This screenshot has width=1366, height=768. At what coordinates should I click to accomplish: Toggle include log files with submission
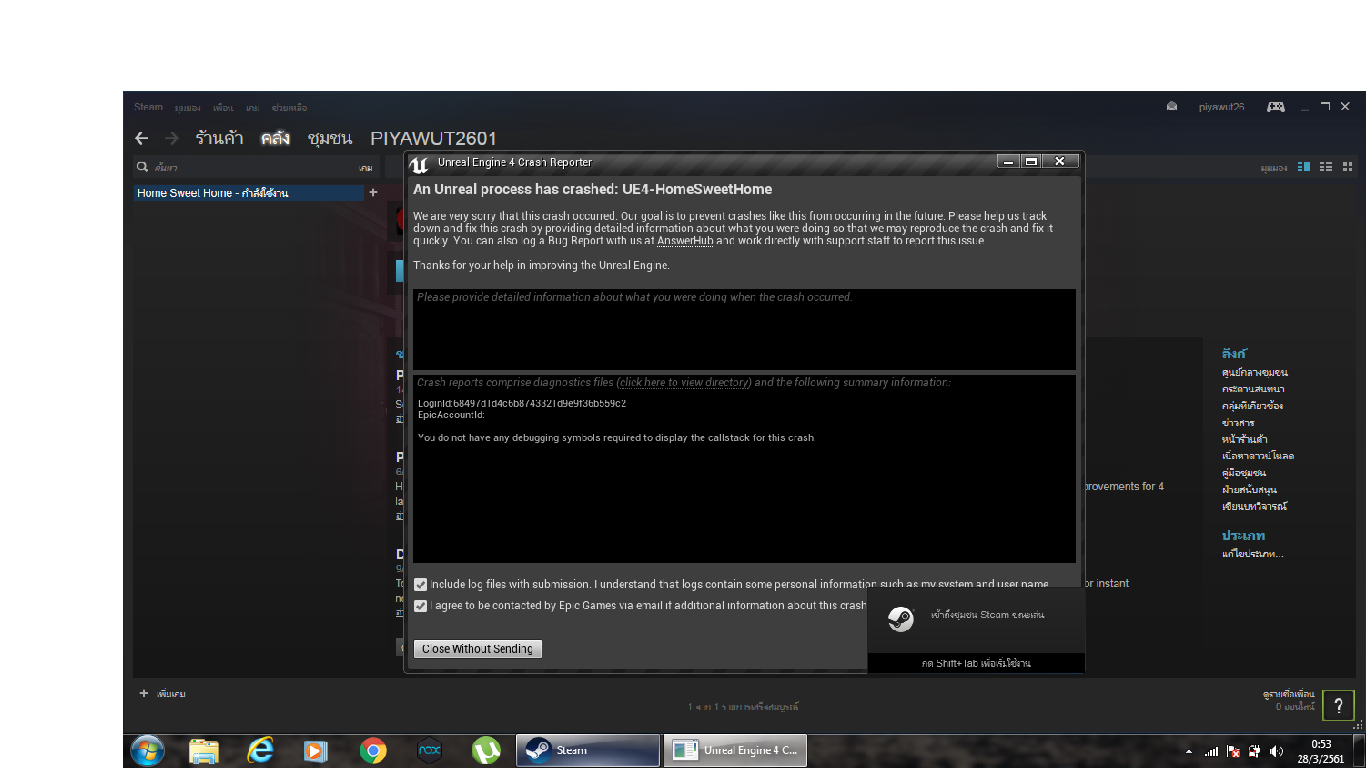point(421,584)
